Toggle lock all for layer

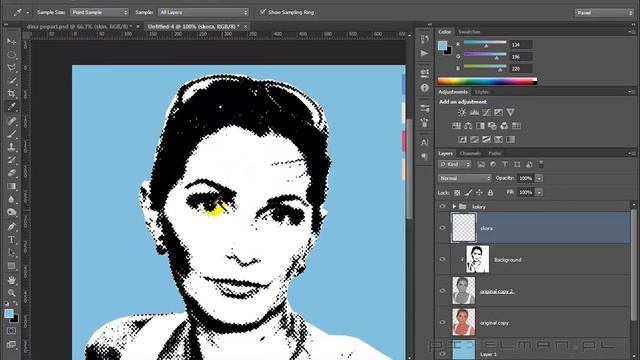[490, 193]
